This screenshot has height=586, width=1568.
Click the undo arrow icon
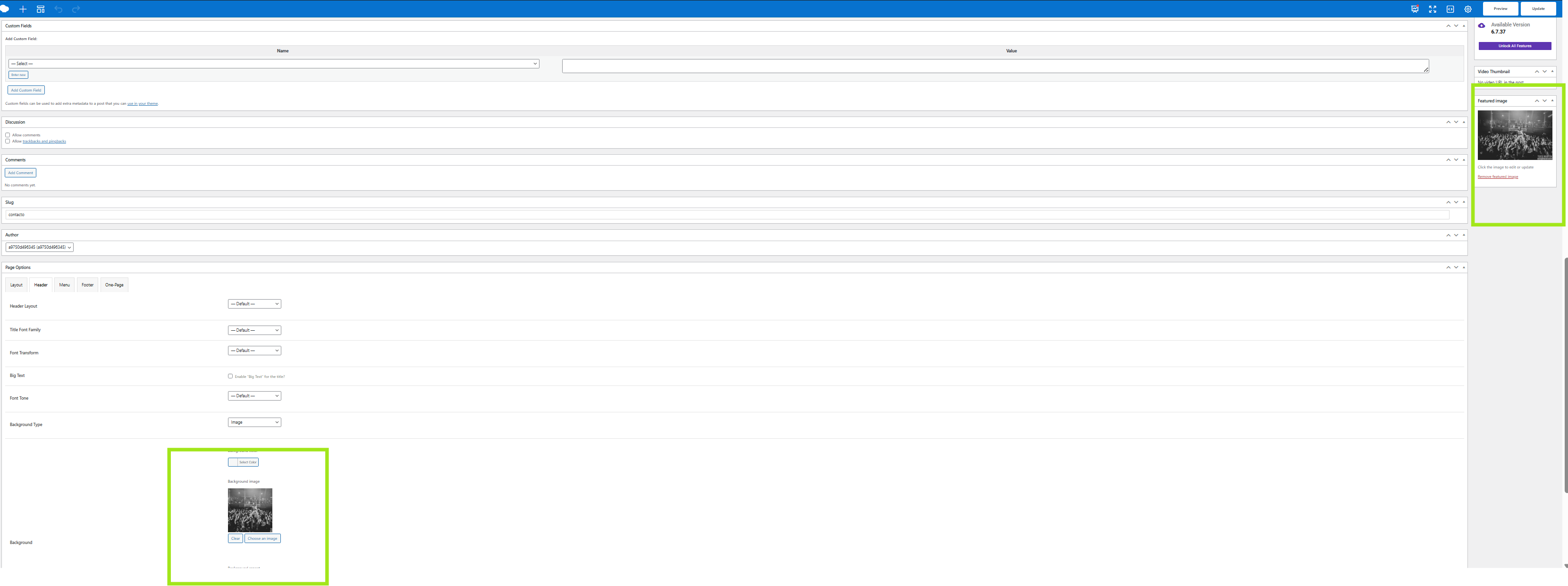(59, 9)
